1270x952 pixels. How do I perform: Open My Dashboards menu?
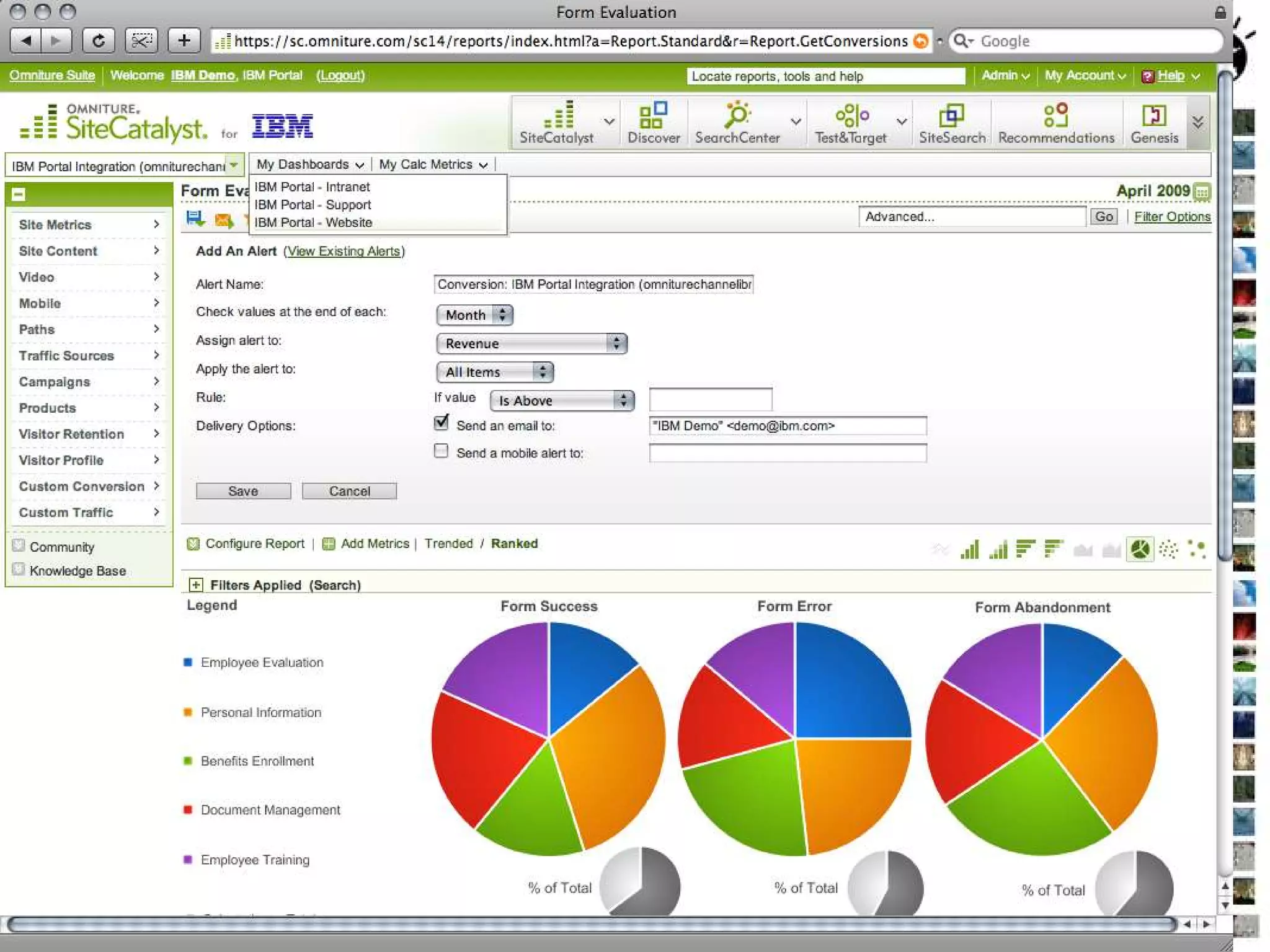(310, 164)
